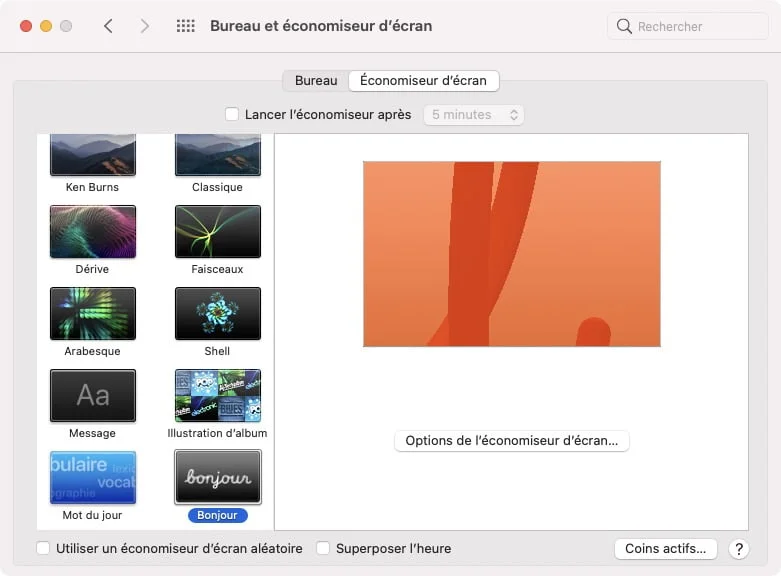Pick the Shell screensaver thumbnail
781x576 pixels.
(218, 313)
